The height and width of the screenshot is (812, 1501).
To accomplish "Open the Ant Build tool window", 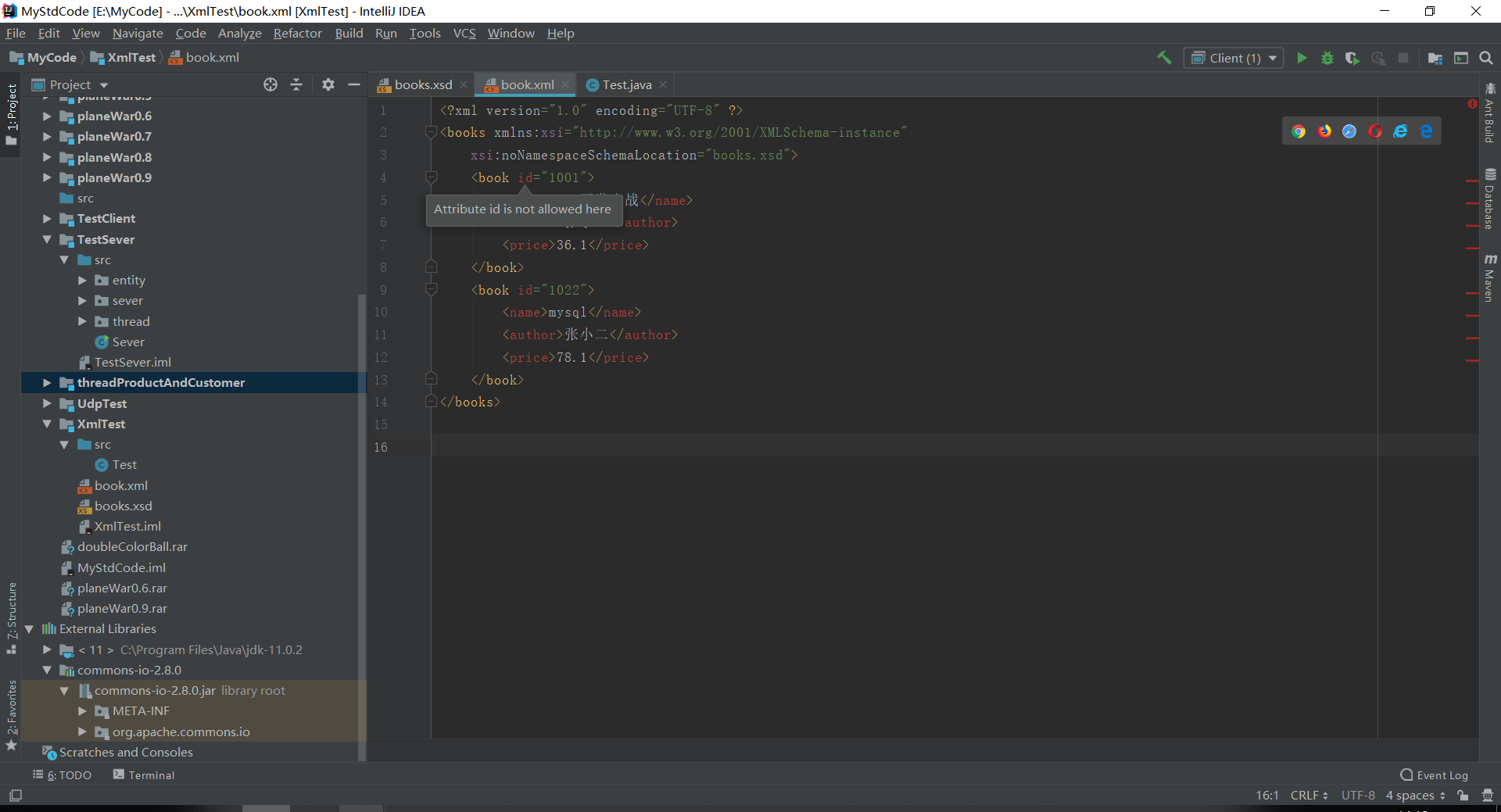I will click(1490, 113).
